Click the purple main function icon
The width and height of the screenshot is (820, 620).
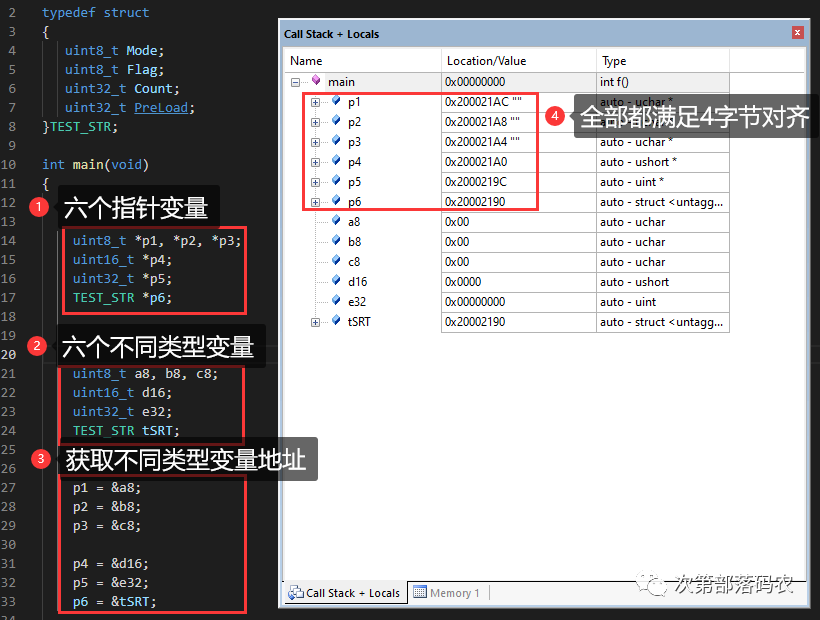(316, 80)
